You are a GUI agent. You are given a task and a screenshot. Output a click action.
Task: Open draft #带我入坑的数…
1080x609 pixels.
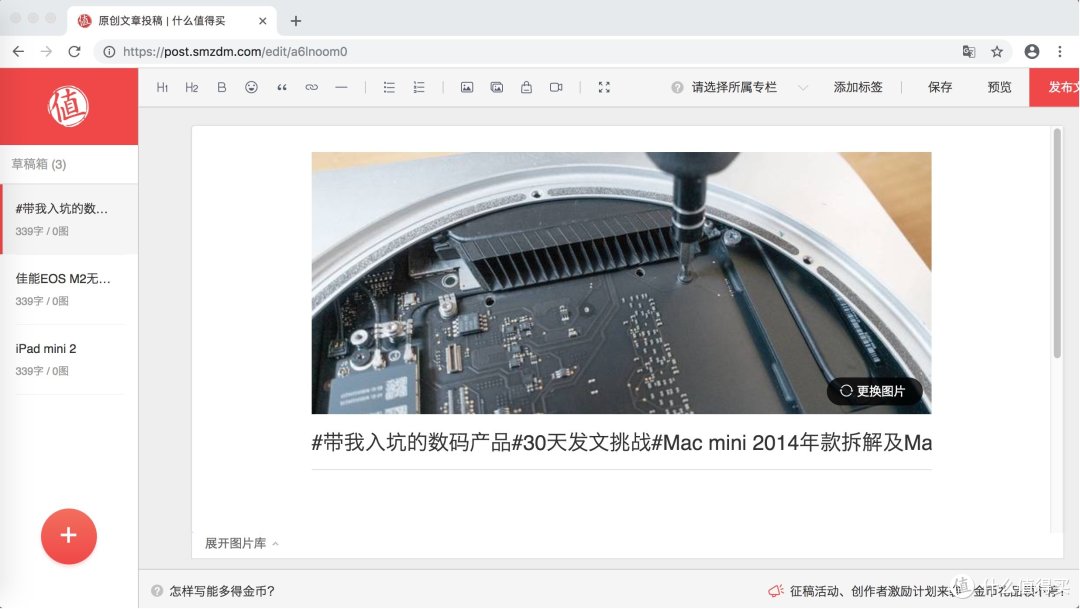[69, 219]
